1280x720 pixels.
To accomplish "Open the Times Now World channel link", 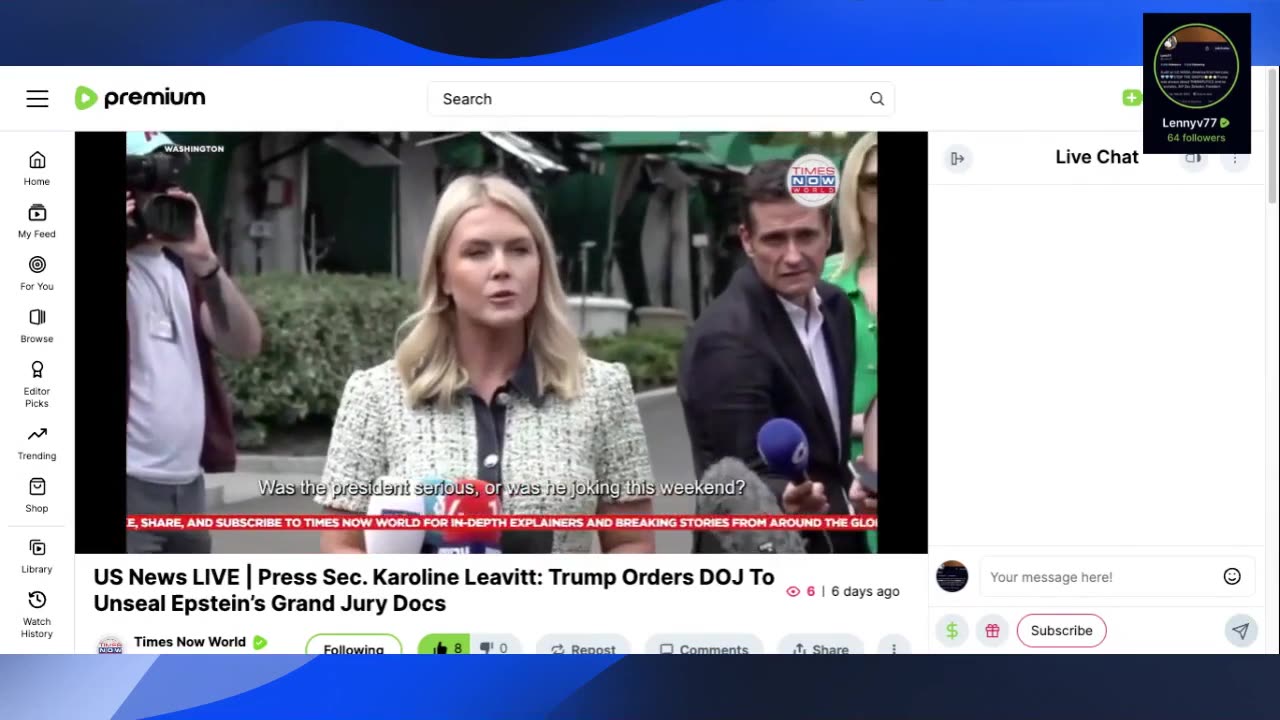I will coord(190,642).
